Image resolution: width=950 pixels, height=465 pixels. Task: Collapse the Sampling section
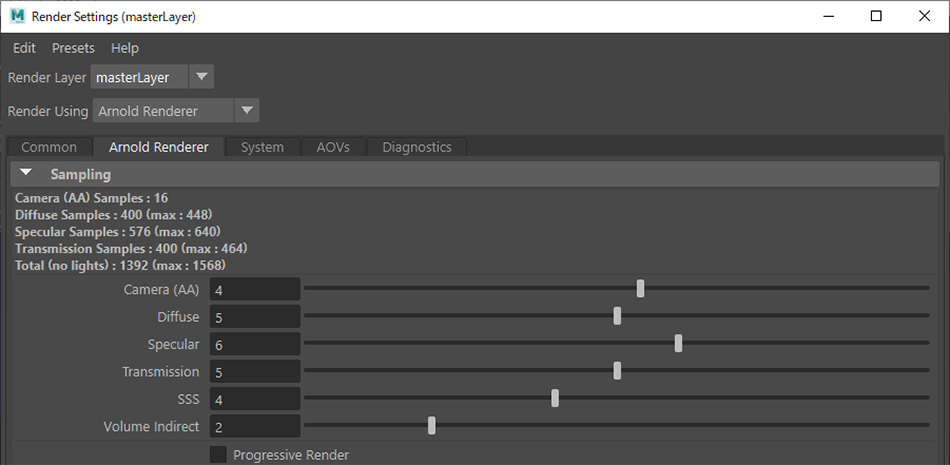click(25, 173)
